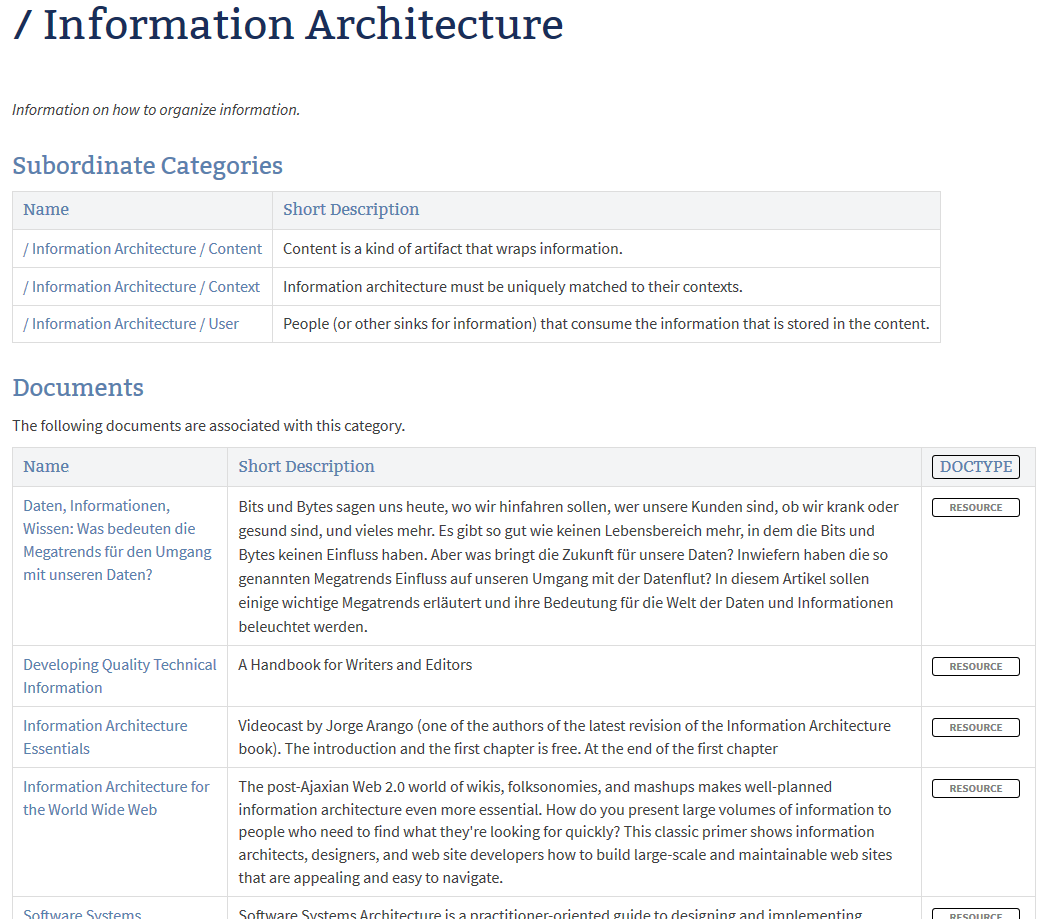Screen dimensions: 1048x919
Task: Click Short Description header in Subordinate Categories table
Action: (x=351, y=210)
